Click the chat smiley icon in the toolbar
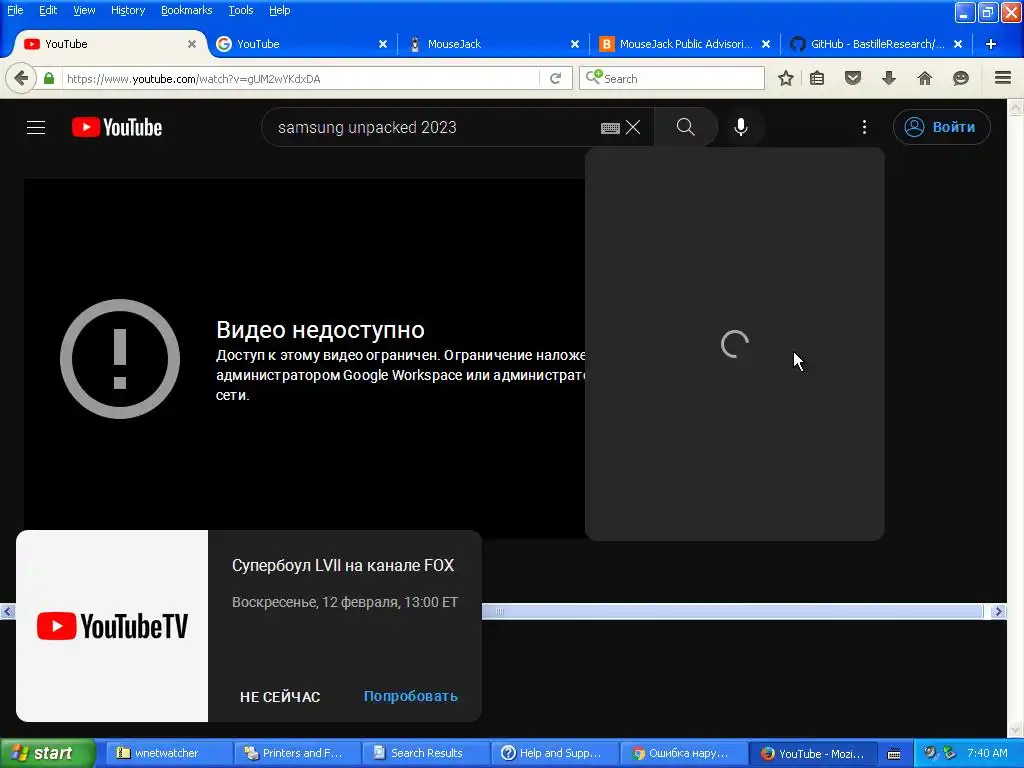1024x768 pixels. pyautogui.click(x=961, y=78)
